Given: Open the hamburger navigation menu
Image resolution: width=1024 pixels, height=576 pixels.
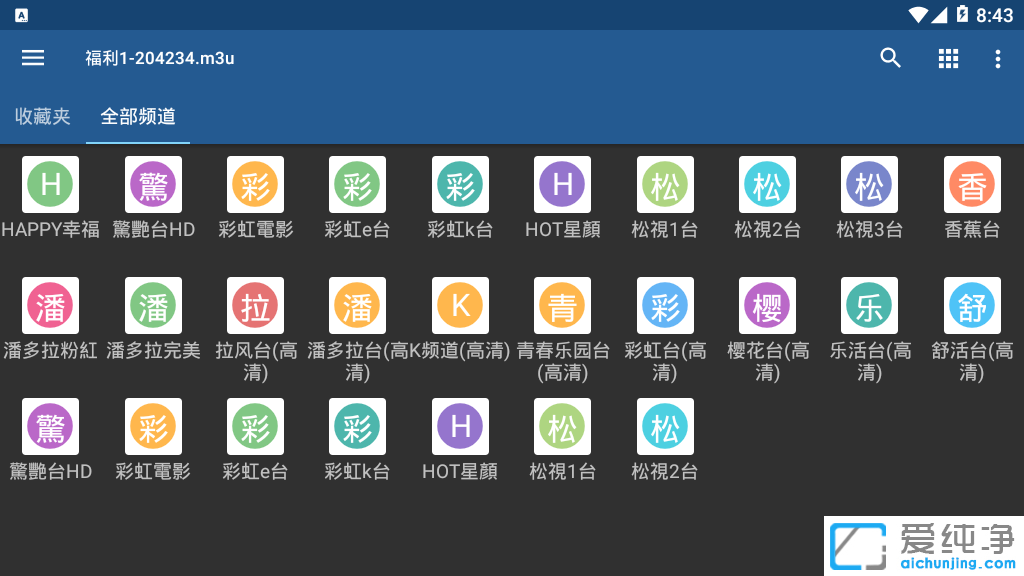Looking at the screenshot, I should pos(33,58).
